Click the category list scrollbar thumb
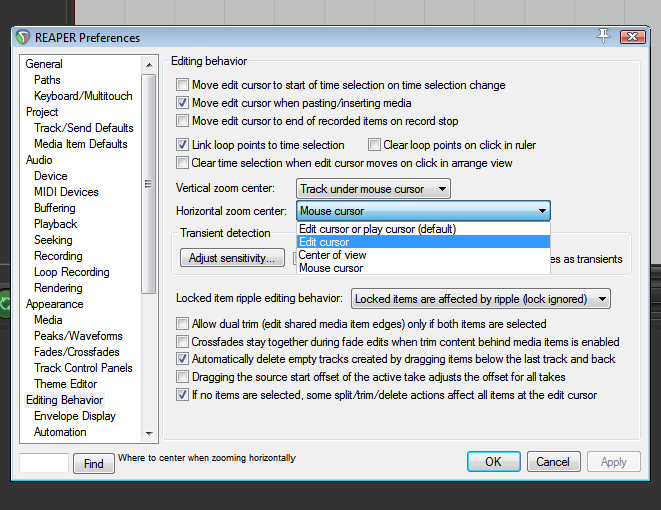 pos(148,184)
